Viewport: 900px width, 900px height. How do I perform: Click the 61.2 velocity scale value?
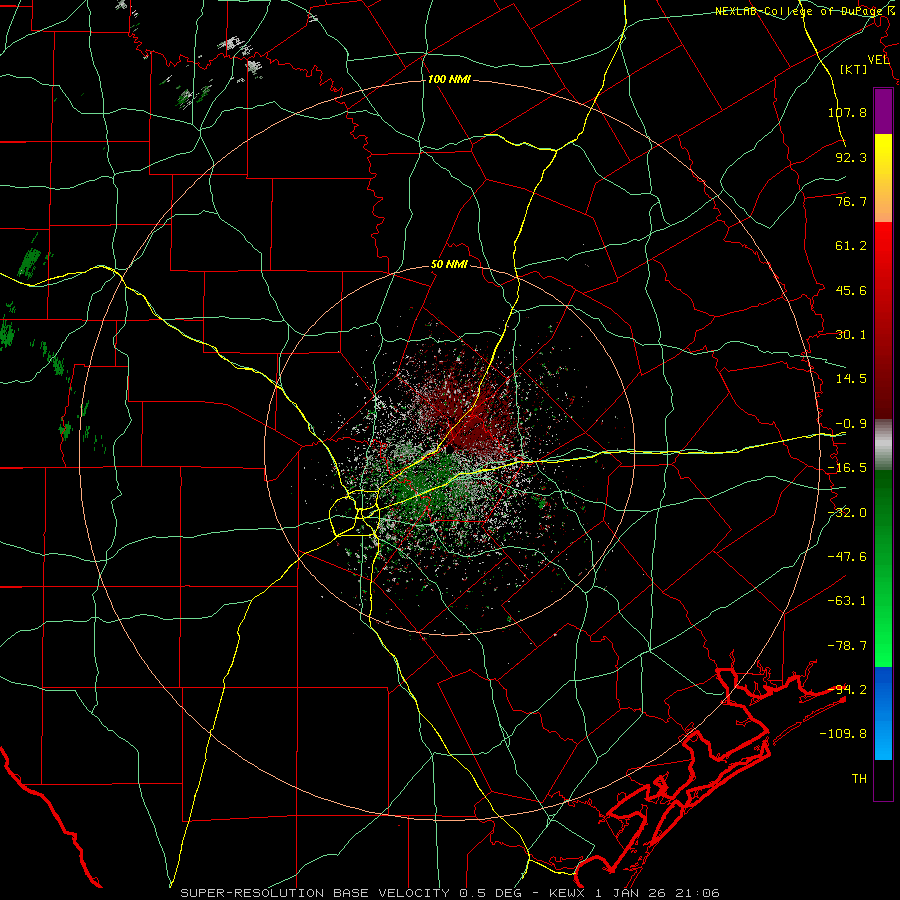click(x=851, y=246)
